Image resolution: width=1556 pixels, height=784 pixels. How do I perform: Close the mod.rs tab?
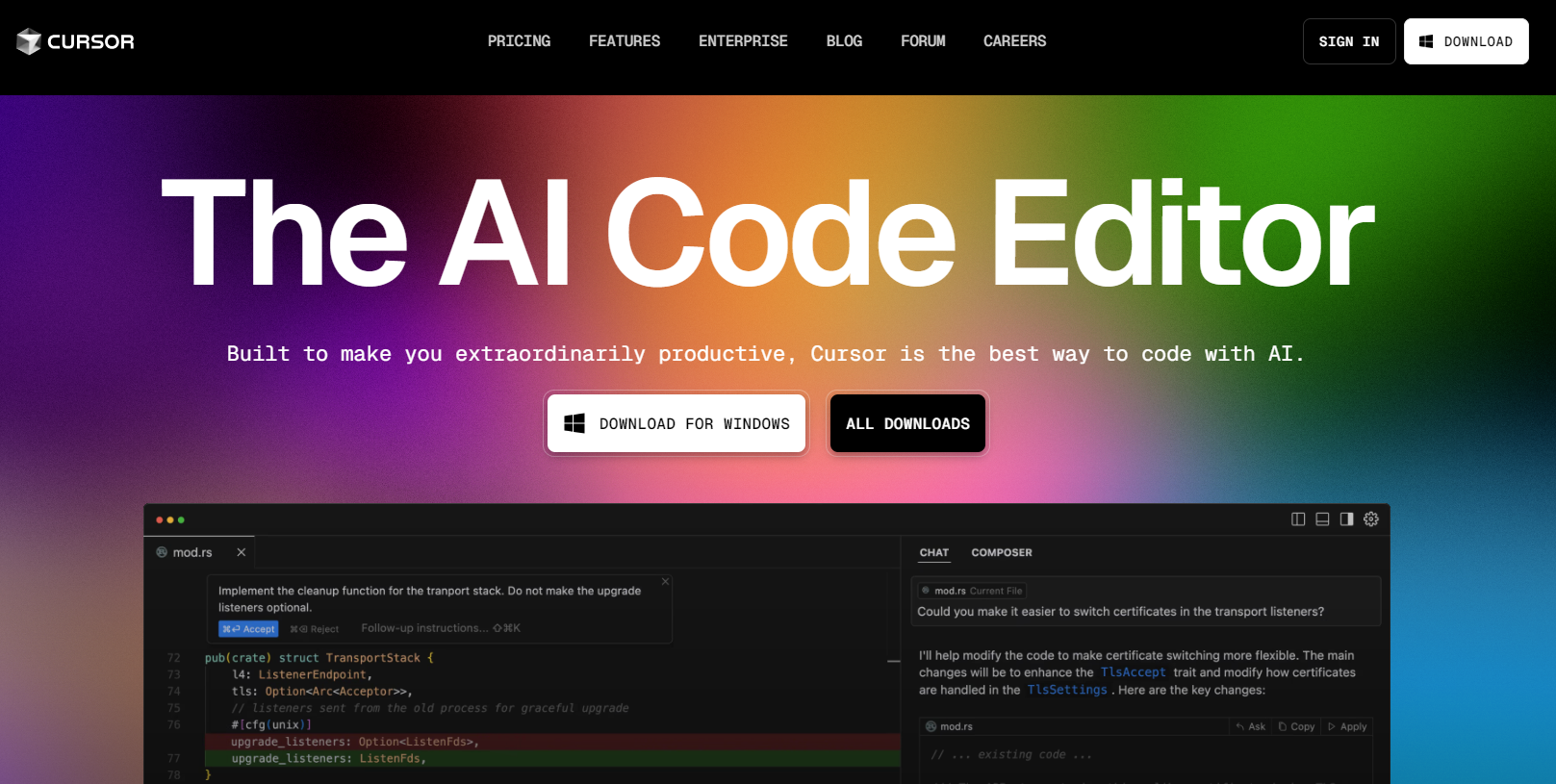242,552
